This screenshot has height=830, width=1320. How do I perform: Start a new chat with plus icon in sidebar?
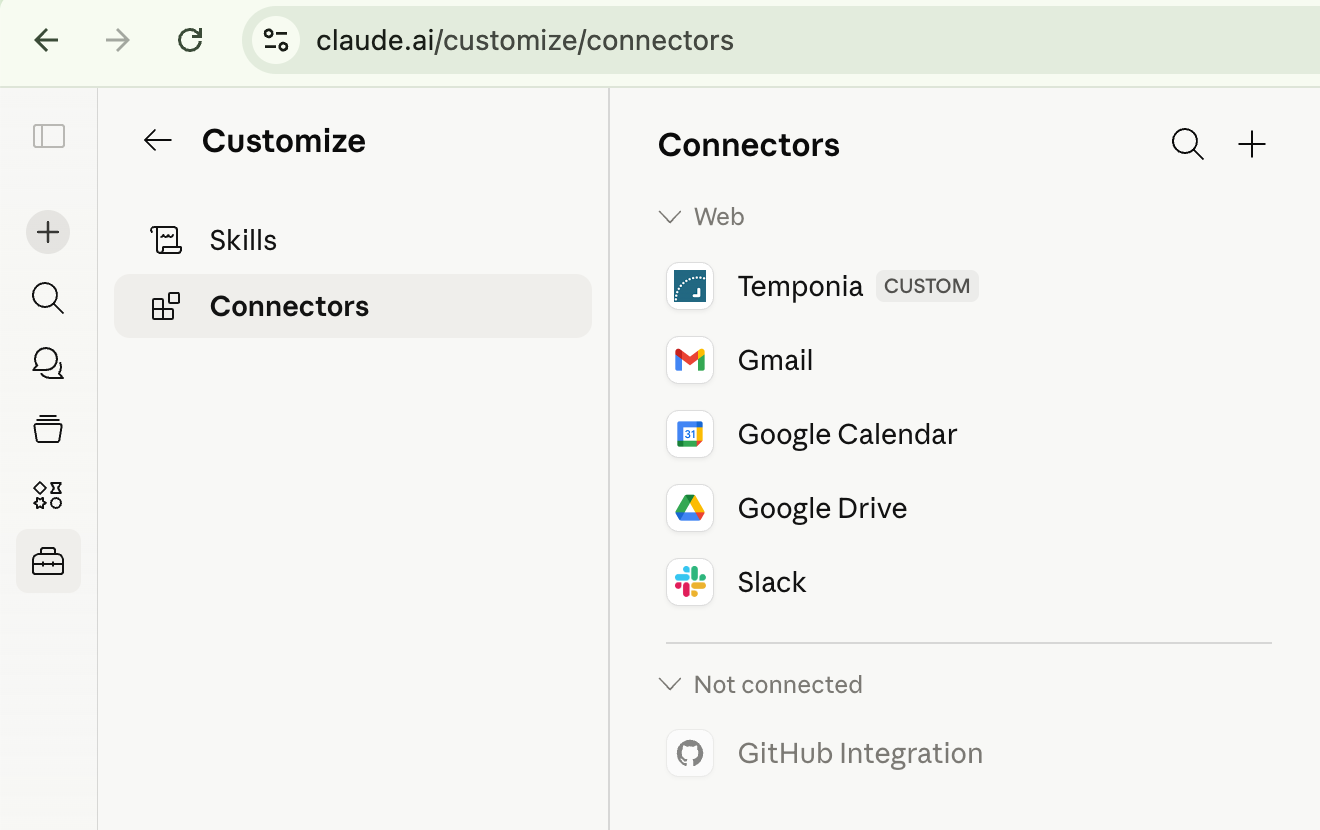tap(48, 233)
